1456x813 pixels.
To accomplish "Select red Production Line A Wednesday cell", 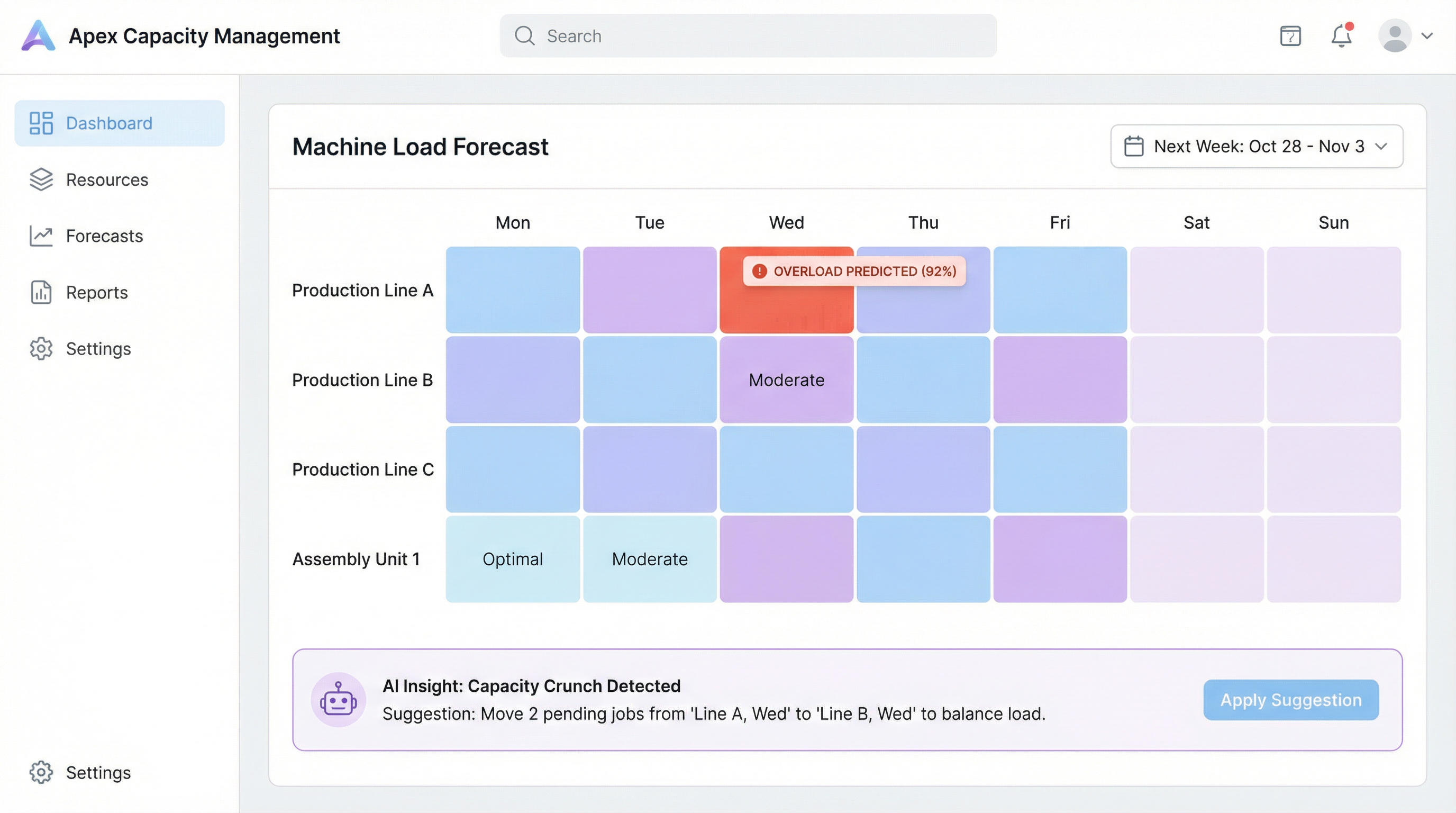I will (786, 310).
